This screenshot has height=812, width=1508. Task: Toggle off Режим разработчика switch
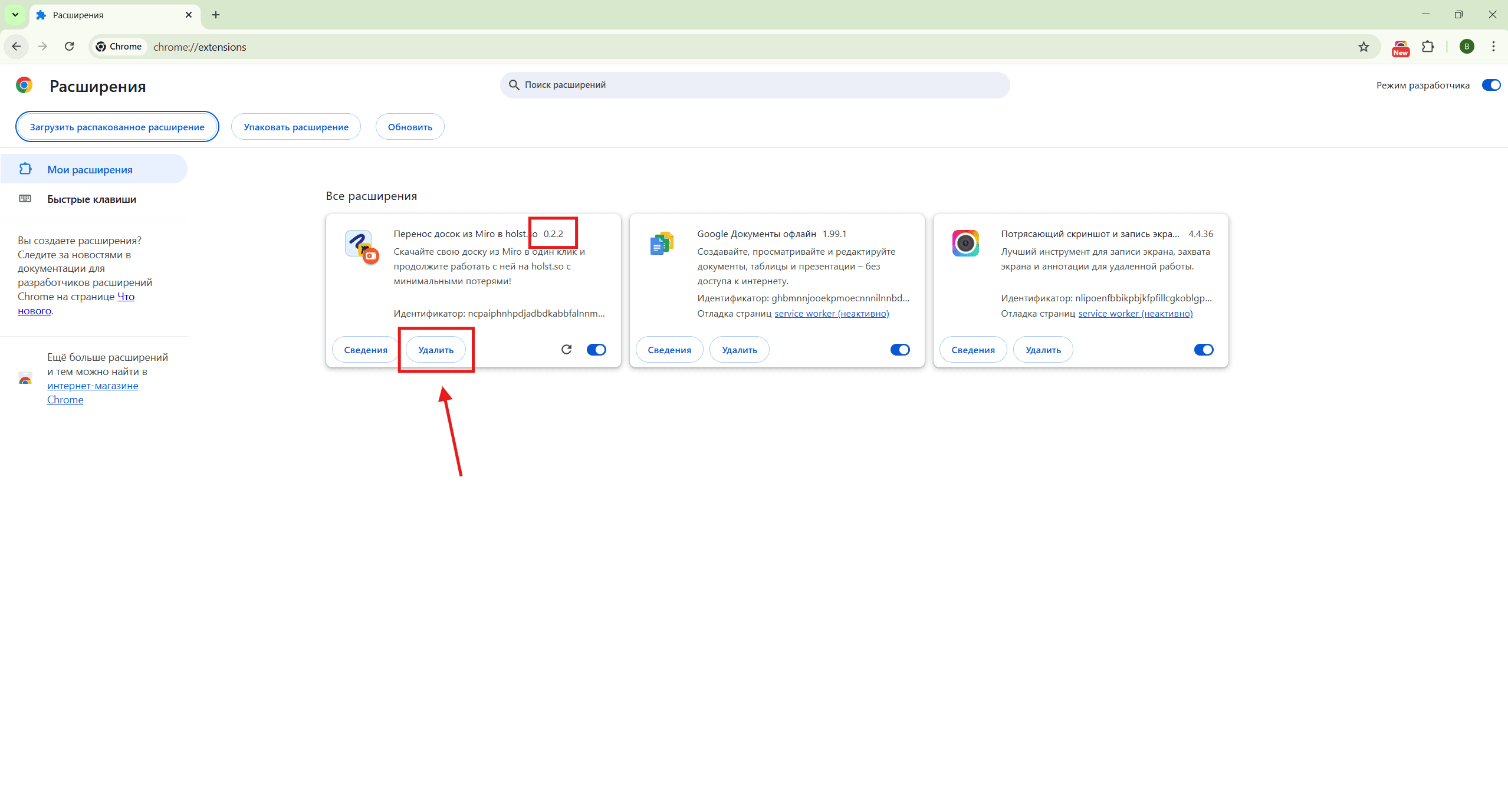click(1490, 85)
